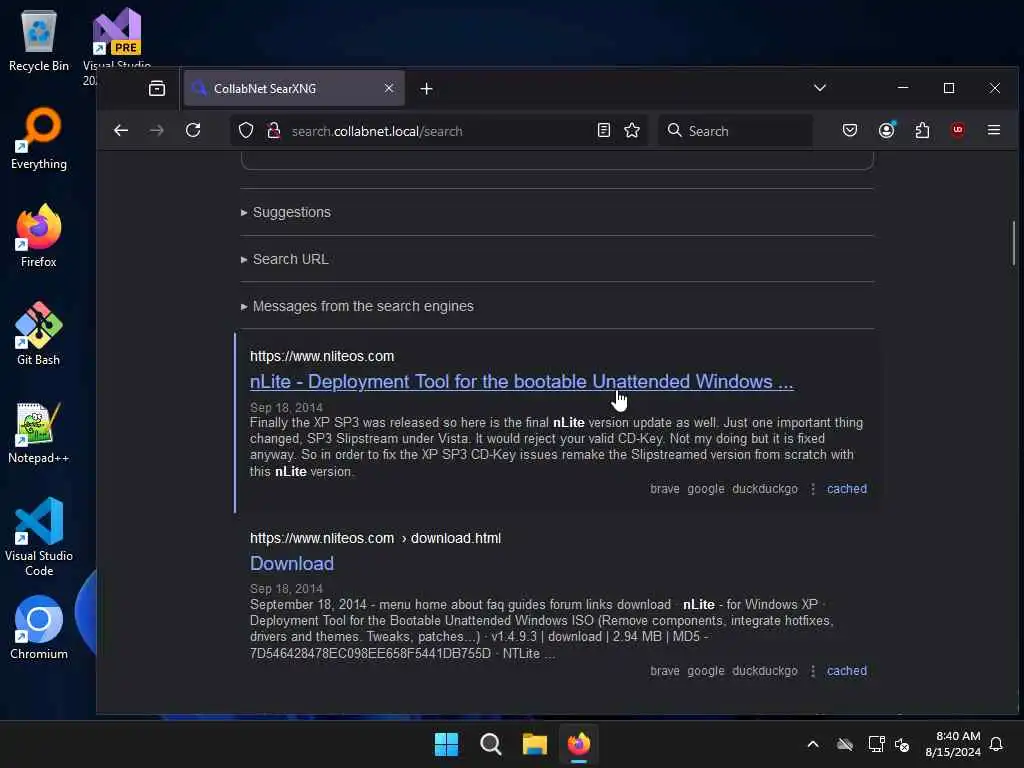Open the list all tabs chevron
Screen dimensions: 1024x768
click(x=820, y=88)
